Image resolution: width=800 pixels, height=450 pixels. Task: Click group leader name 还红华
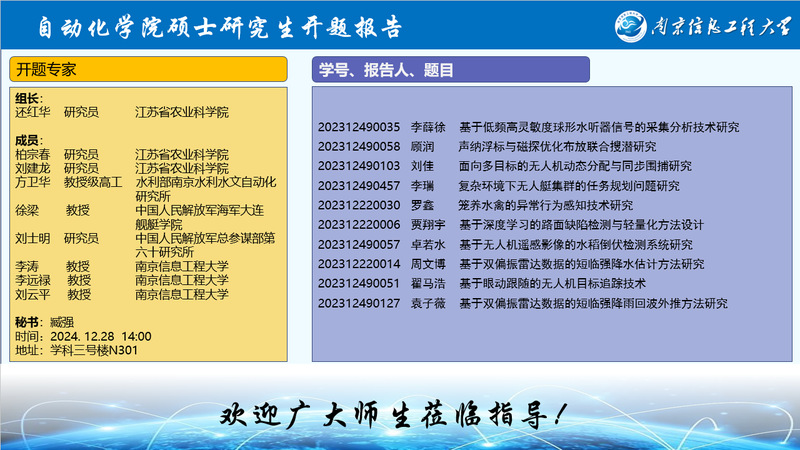point(32,112)
